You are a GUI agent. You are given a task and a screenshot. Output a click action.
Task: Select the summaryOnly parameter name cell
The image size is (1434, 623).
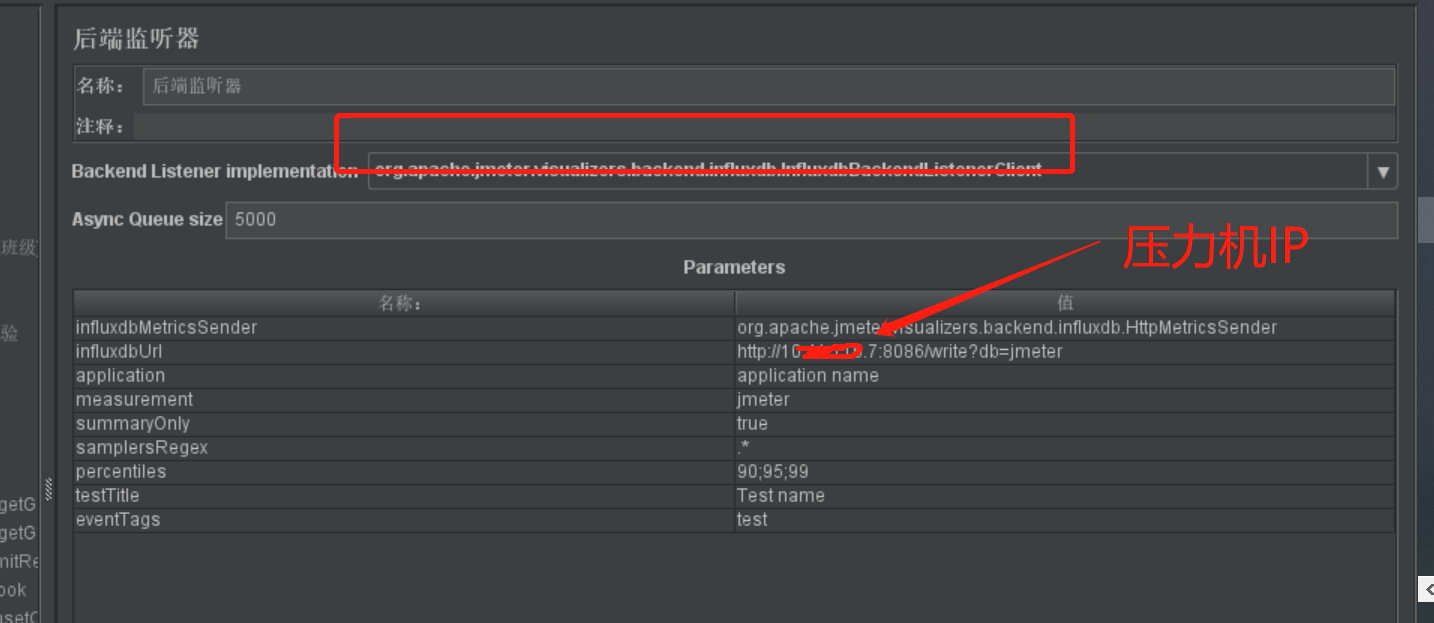[x=404, y=424]
